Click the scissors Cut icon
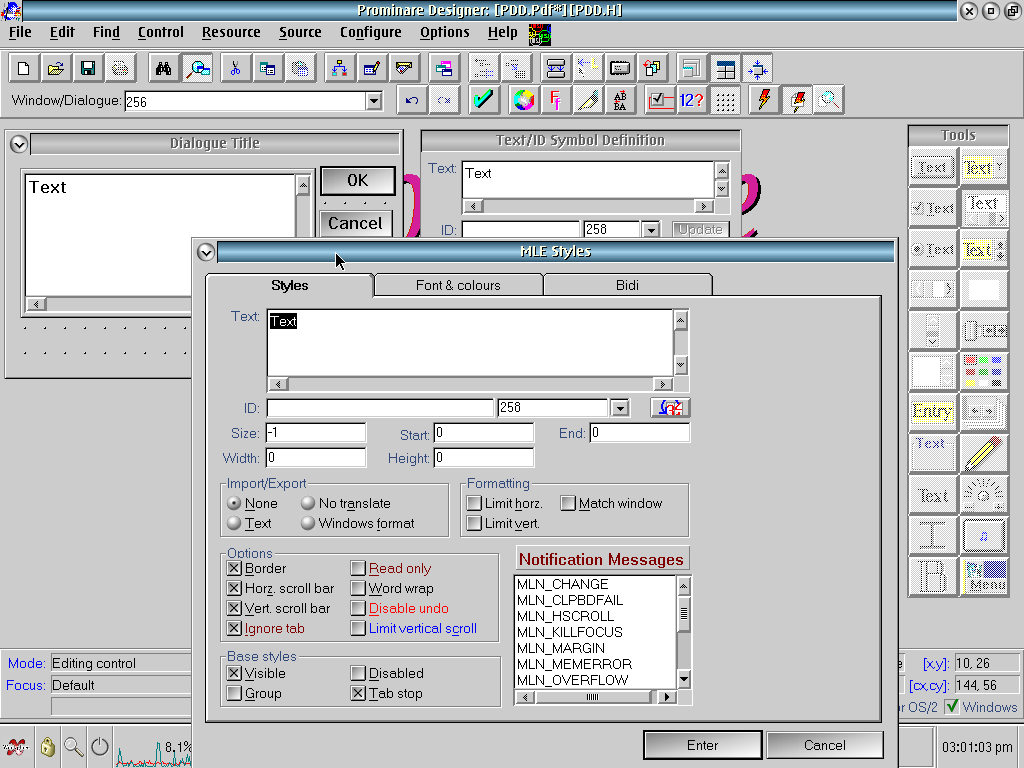Image resolution: width=1024 pixels, height=768 pixels. coord(235,68)
